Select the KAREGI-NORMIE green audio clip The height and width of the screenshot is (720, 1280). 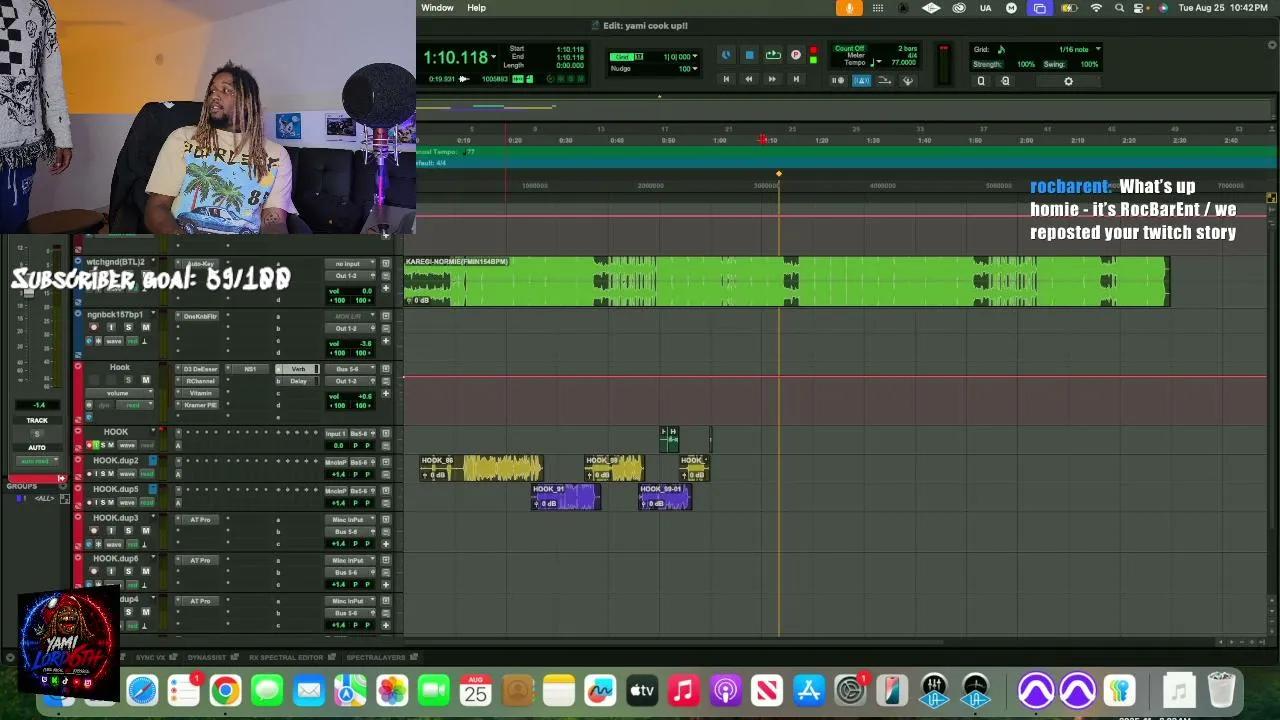[x=786, y=281]
